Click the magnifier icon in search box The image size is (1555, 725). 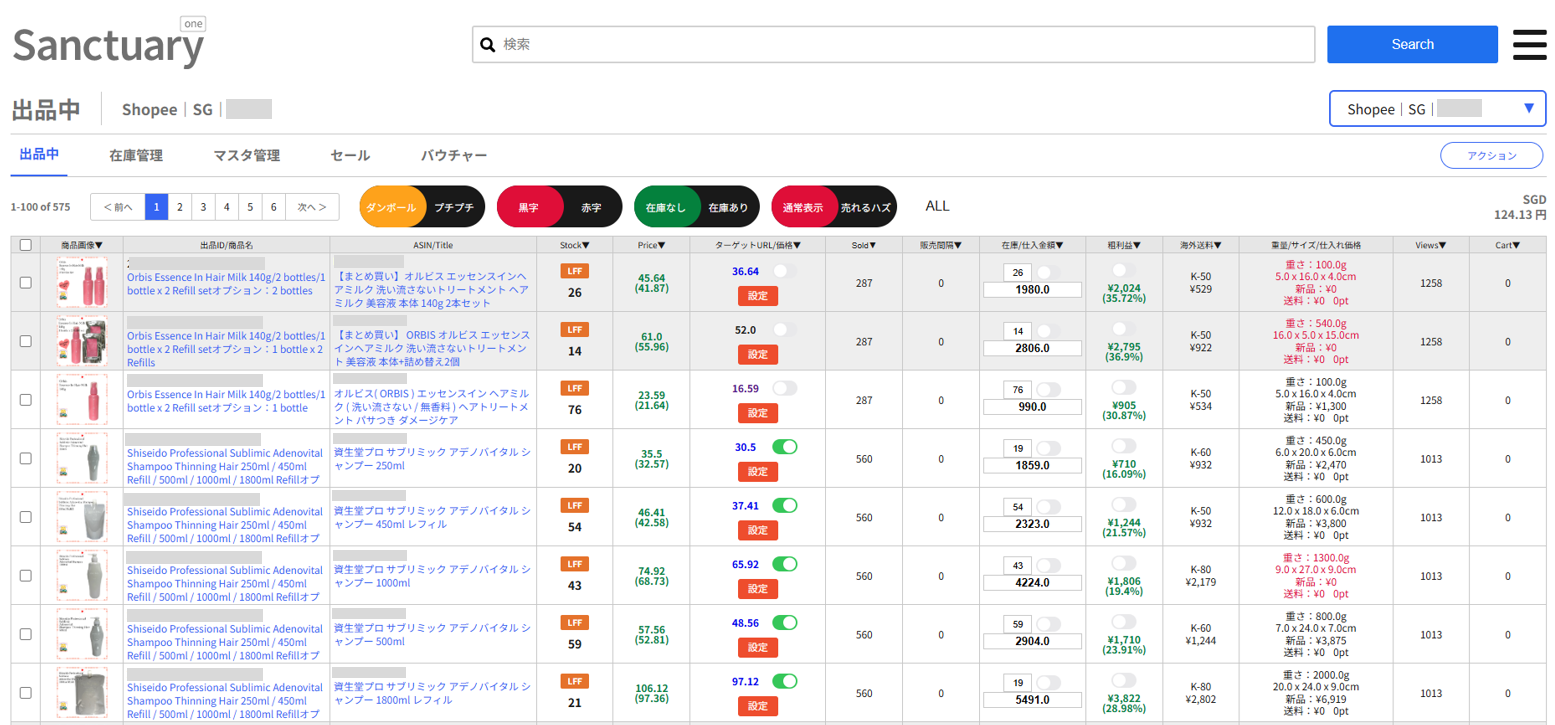488,45
